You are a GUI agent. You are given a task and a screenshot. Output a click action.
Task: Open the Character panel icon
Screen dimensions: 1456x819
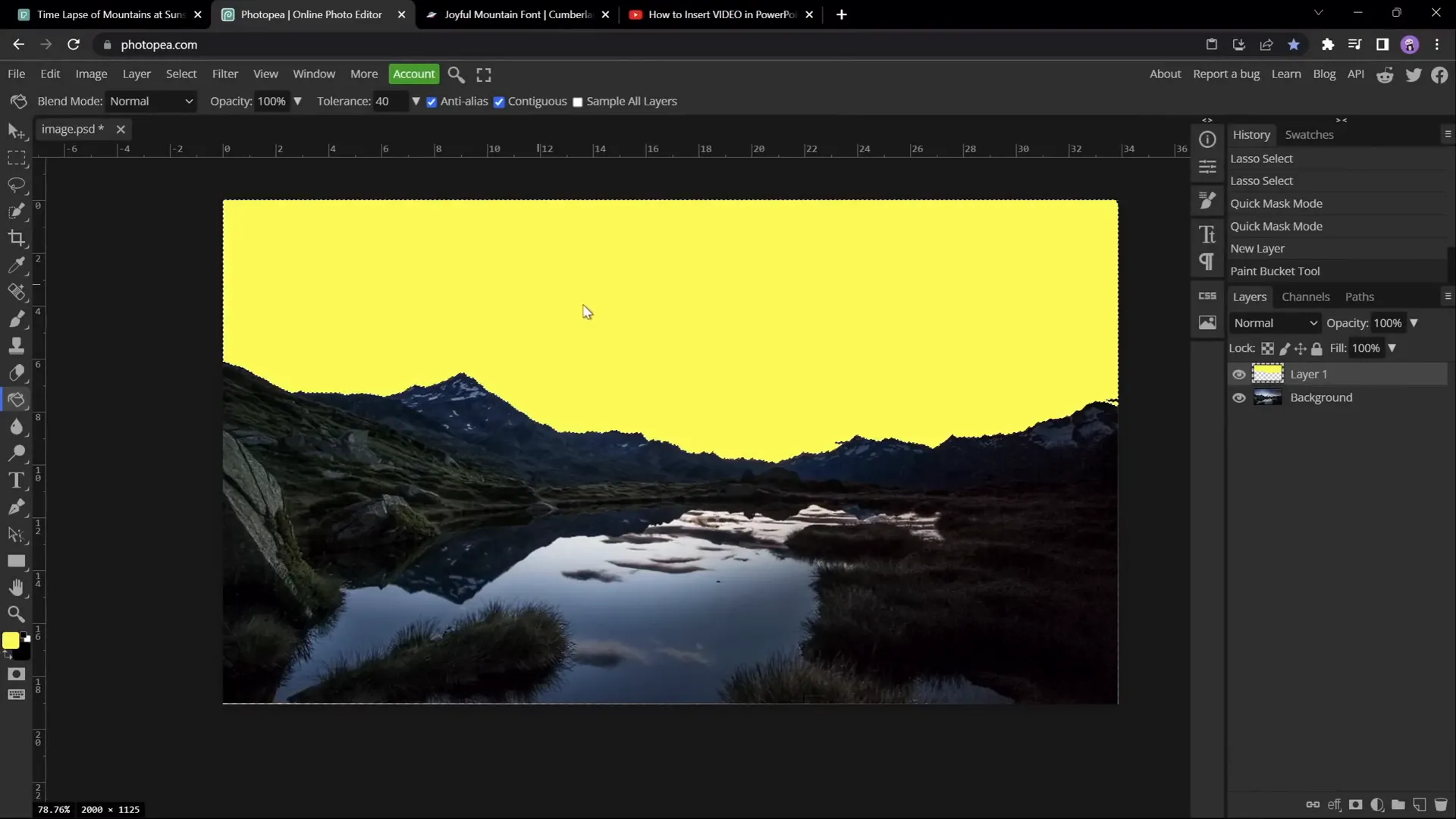tap(1207, 234)
